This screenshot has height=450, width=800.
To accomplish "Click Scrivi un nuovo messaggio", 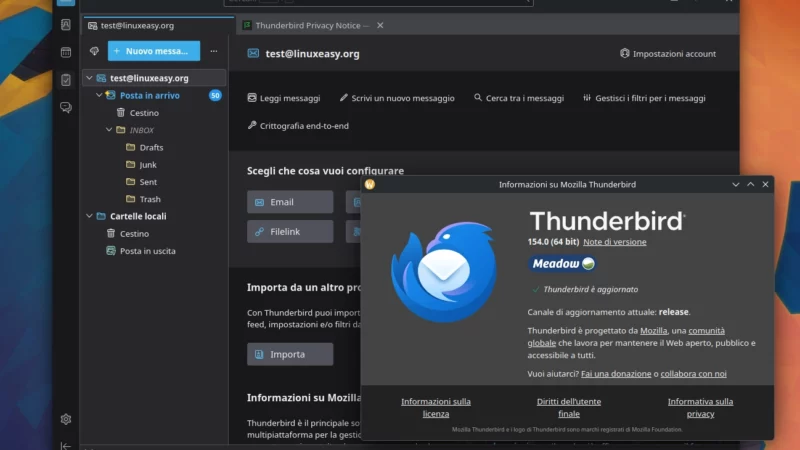I will pos(397,98).
